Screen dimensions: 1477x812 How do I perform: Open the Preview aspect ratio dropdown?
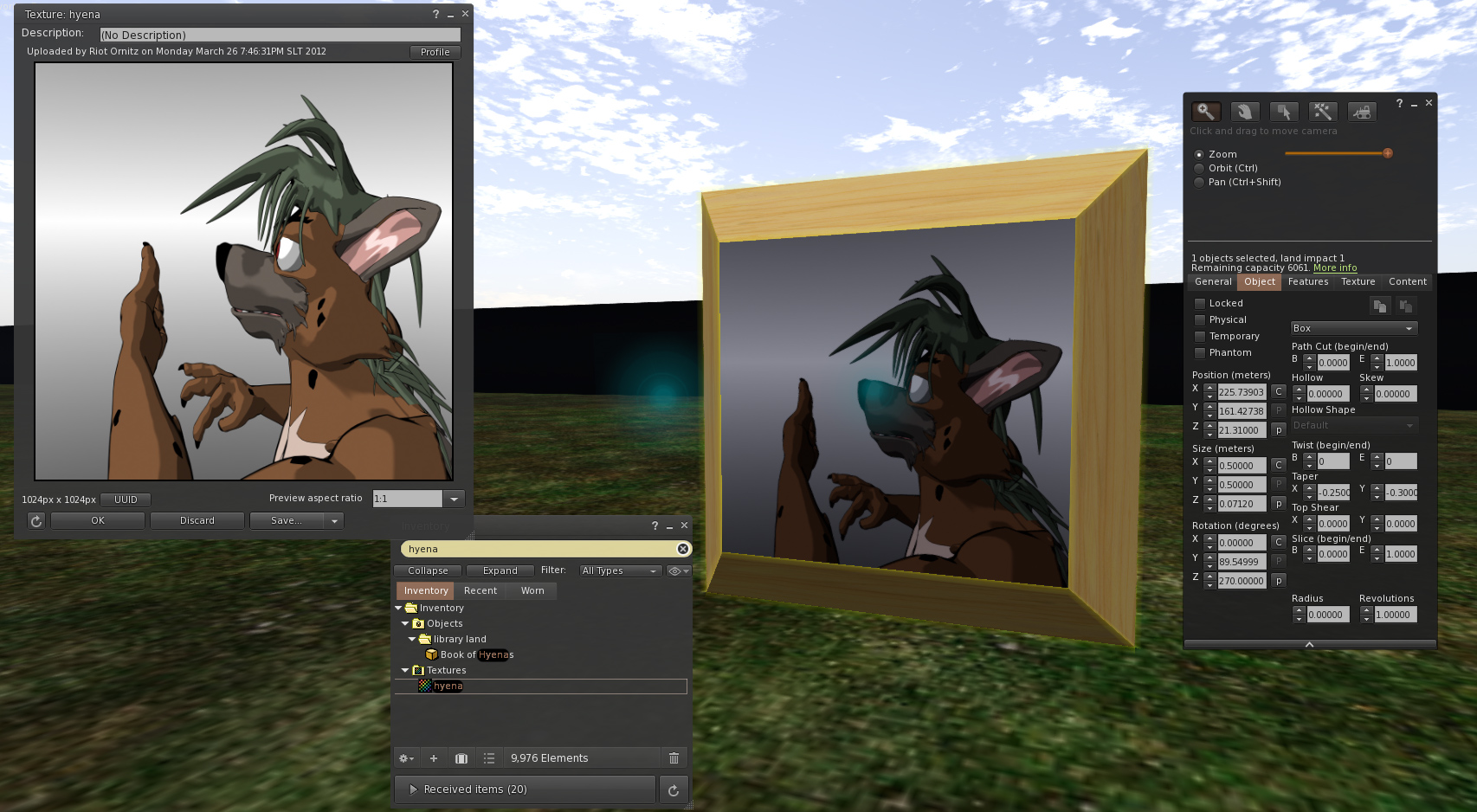[455, 499]
